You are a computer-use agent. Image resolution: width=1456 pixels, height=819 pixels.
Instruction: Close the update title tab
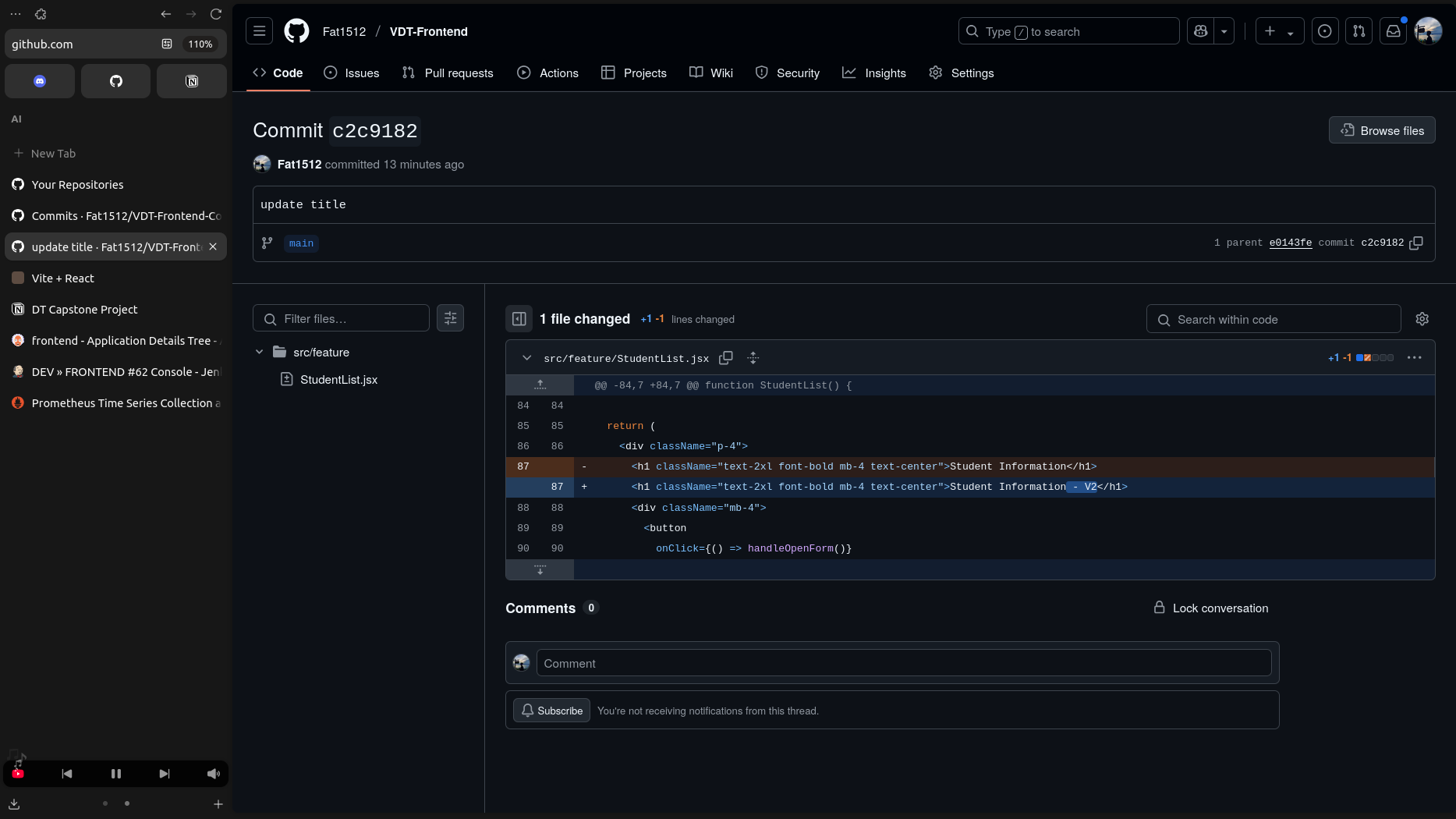213,246
